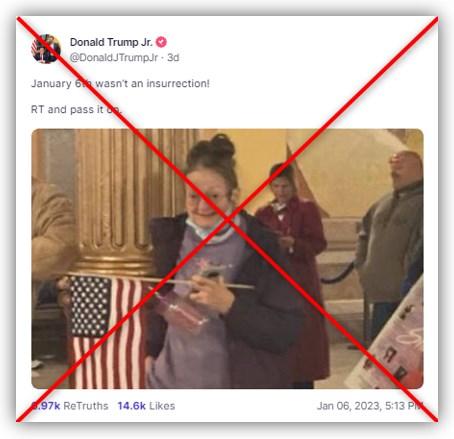Click the word Likes
Screen dimensions: 454x439
[162, 406]
